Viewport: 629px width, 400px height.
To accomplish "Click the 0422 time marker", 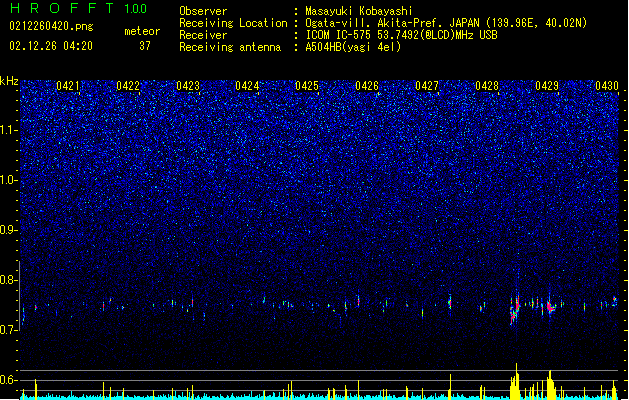I will 128,86.
